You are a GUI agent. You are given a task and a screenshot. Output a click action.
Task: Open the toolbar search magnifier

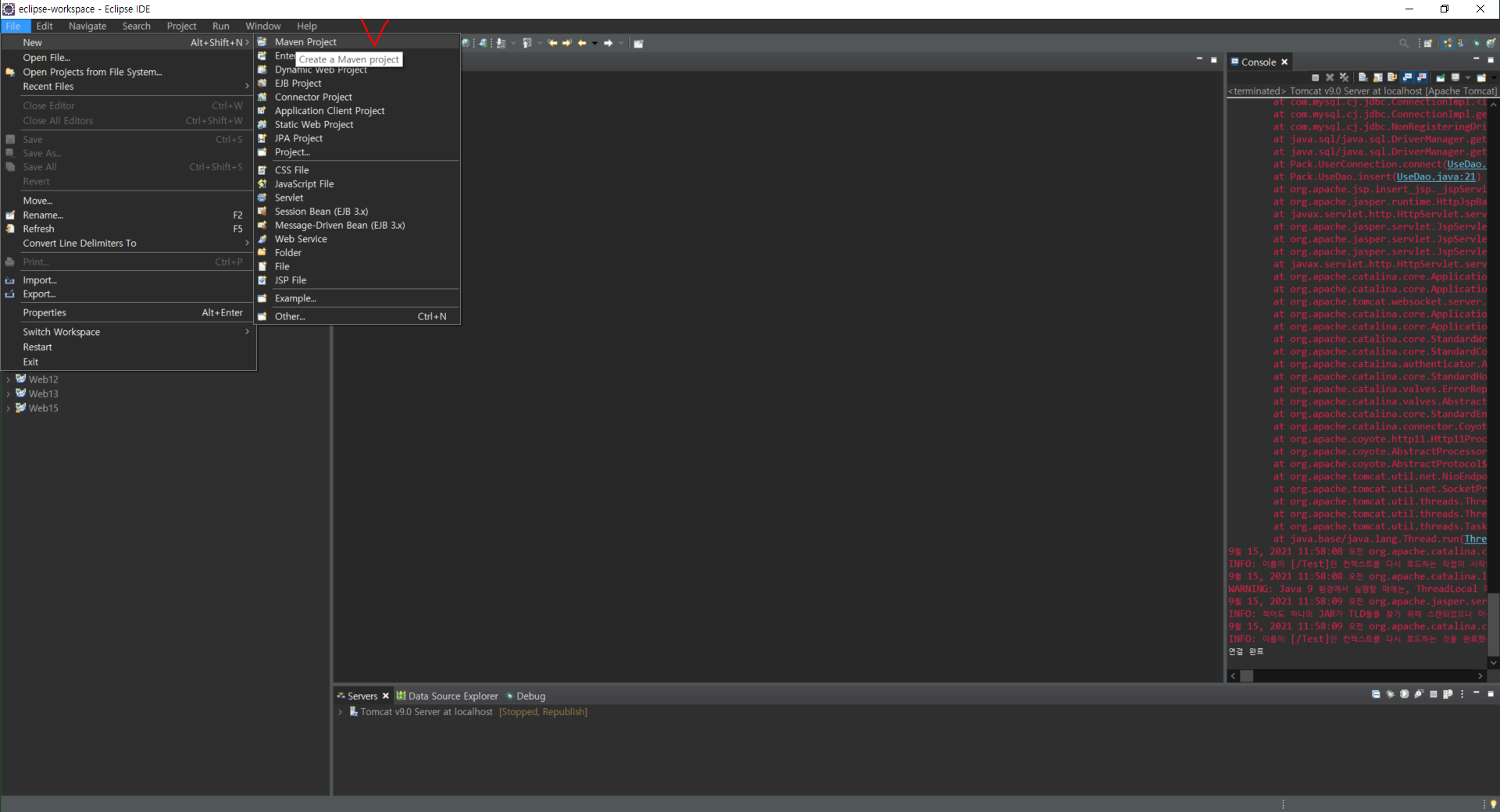[x=1404, y=43]
